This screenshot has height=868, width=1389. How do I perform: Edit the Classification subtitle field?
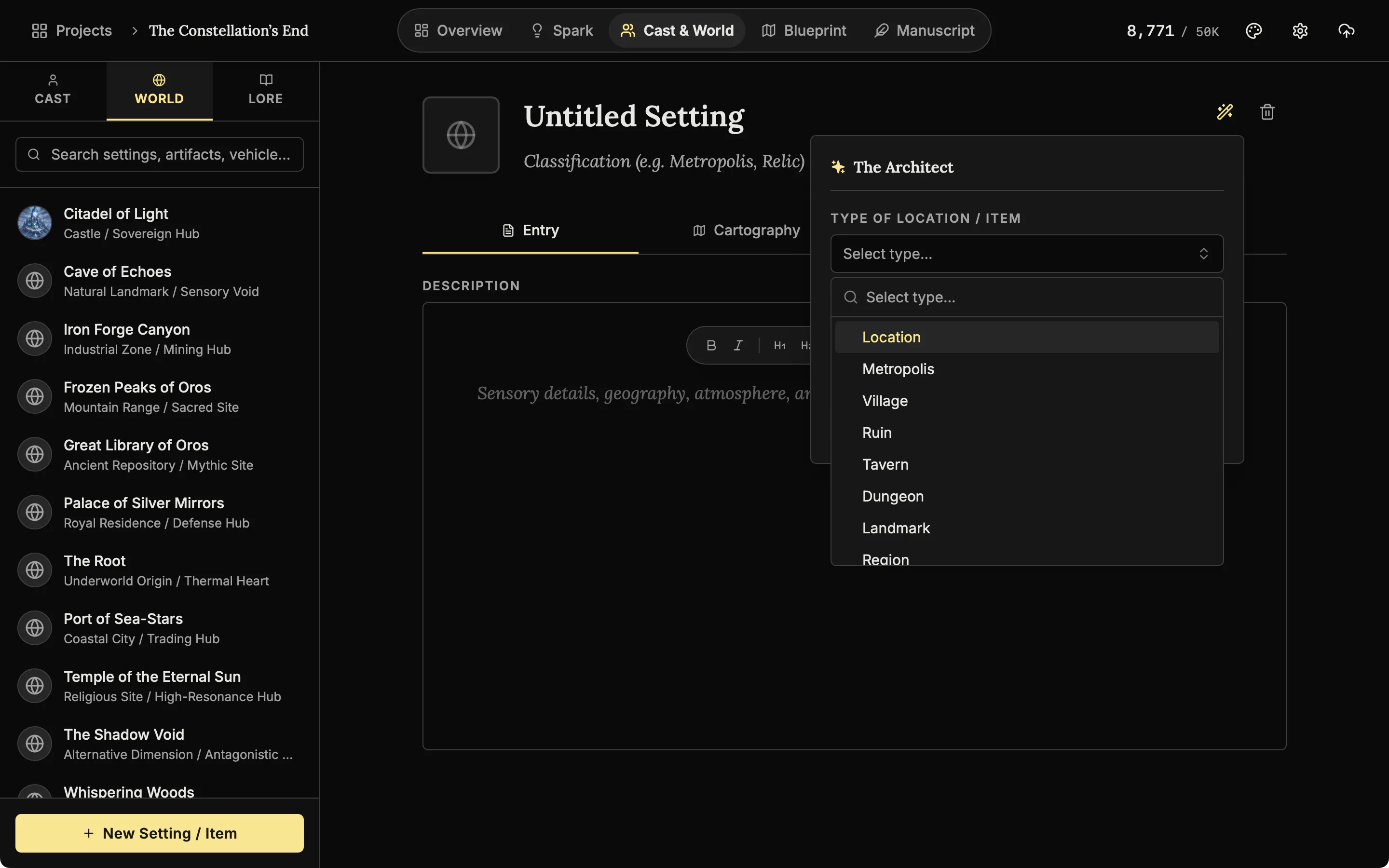tap(664, 162)
